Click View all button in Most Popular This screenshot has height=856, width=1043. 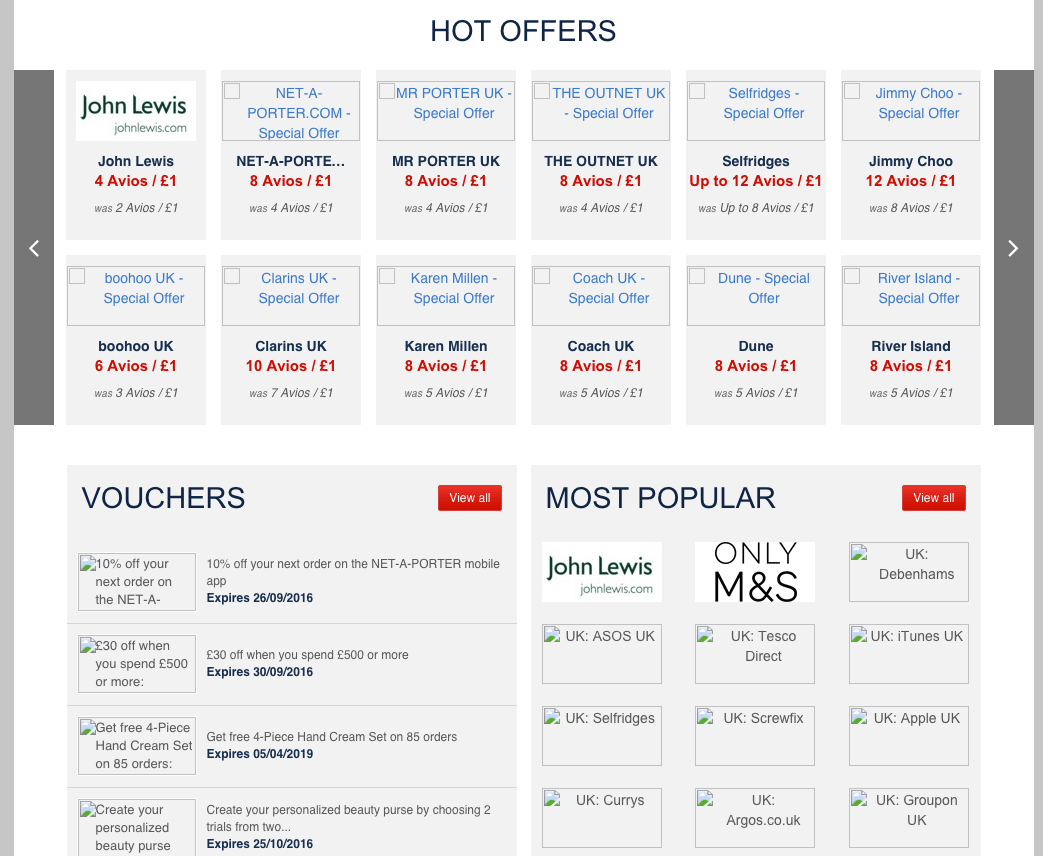933,498
